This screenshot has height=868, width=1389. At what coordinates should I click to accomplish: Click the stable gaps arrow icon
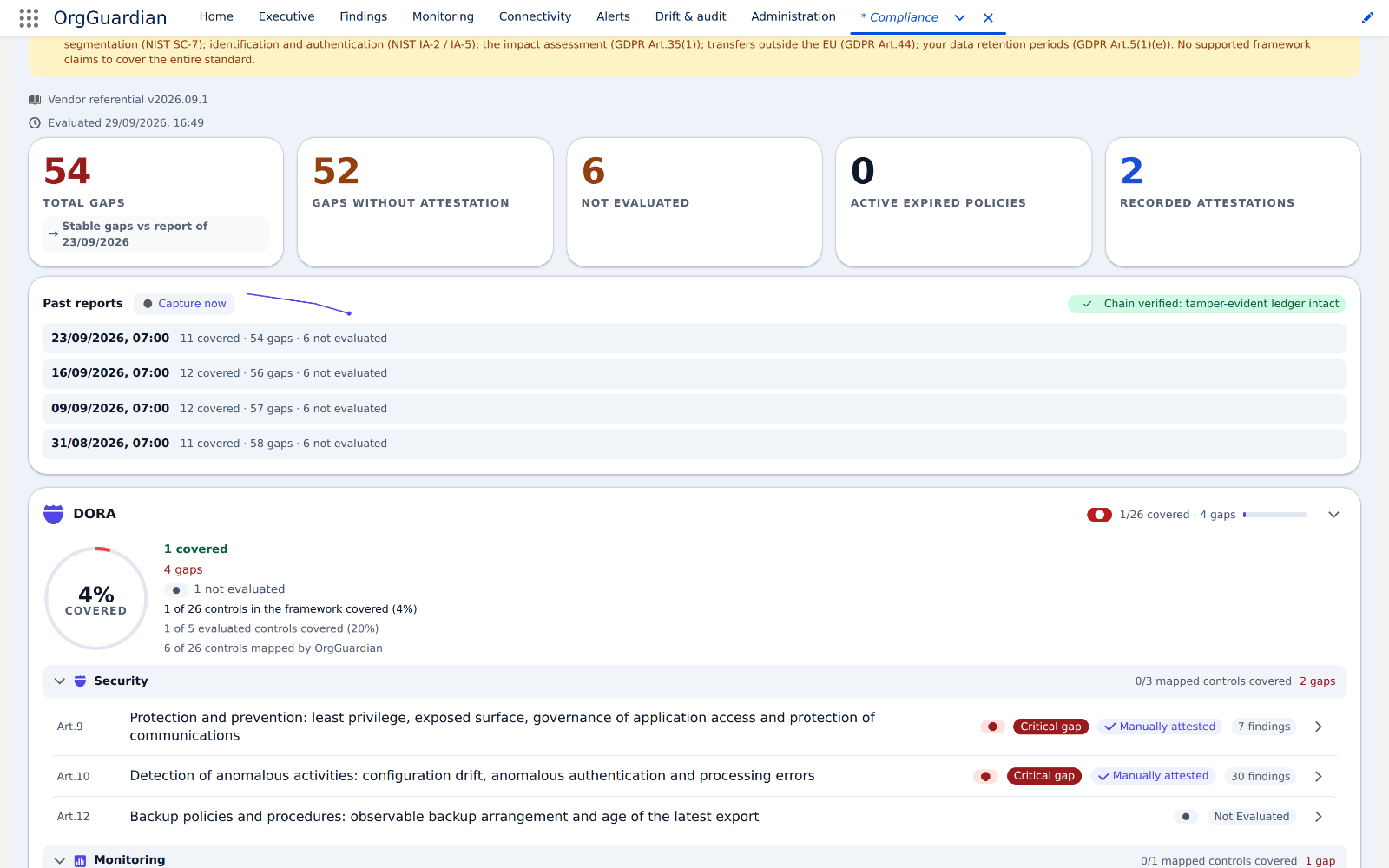pyautogui.click(x=53, y=233)
